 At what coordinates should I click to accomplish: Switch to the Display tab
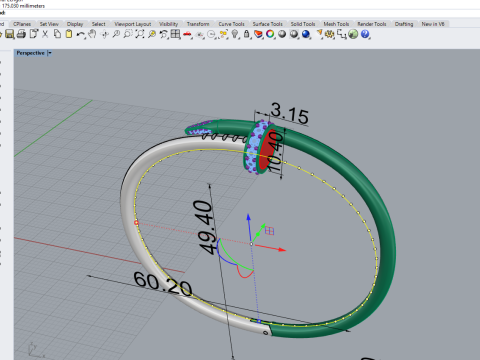75,24
